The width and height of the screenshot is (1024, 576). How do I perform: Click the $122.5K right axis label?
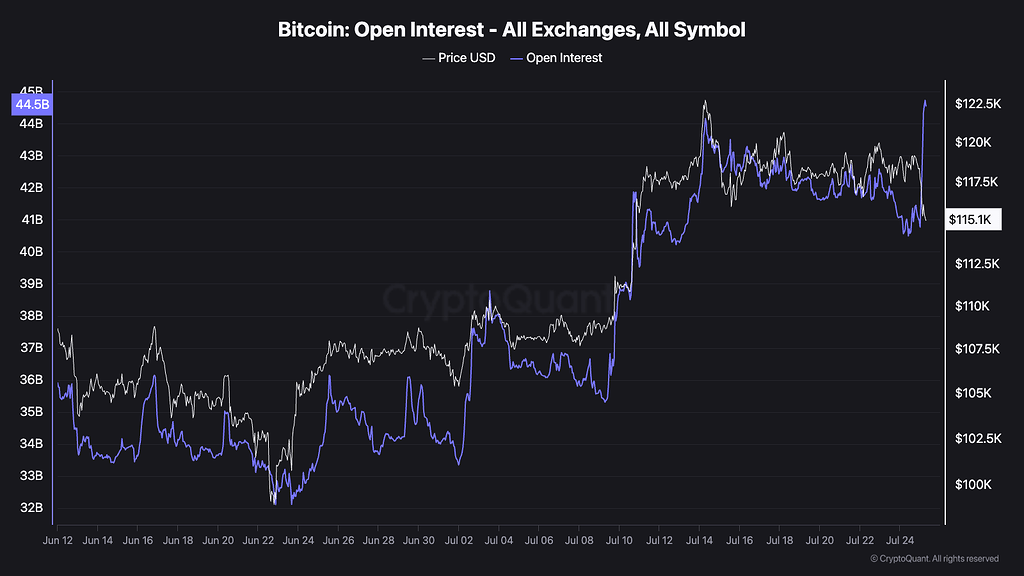pos(978,104)
